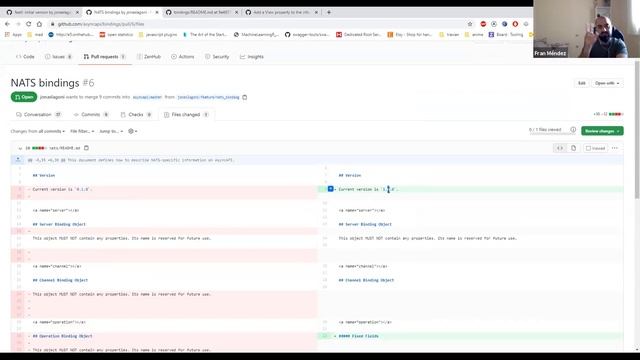The width and height of the screenshot is (640, 360).
Task: Switch to the bindings/README.md browser tab
Action: click(202, 13)
